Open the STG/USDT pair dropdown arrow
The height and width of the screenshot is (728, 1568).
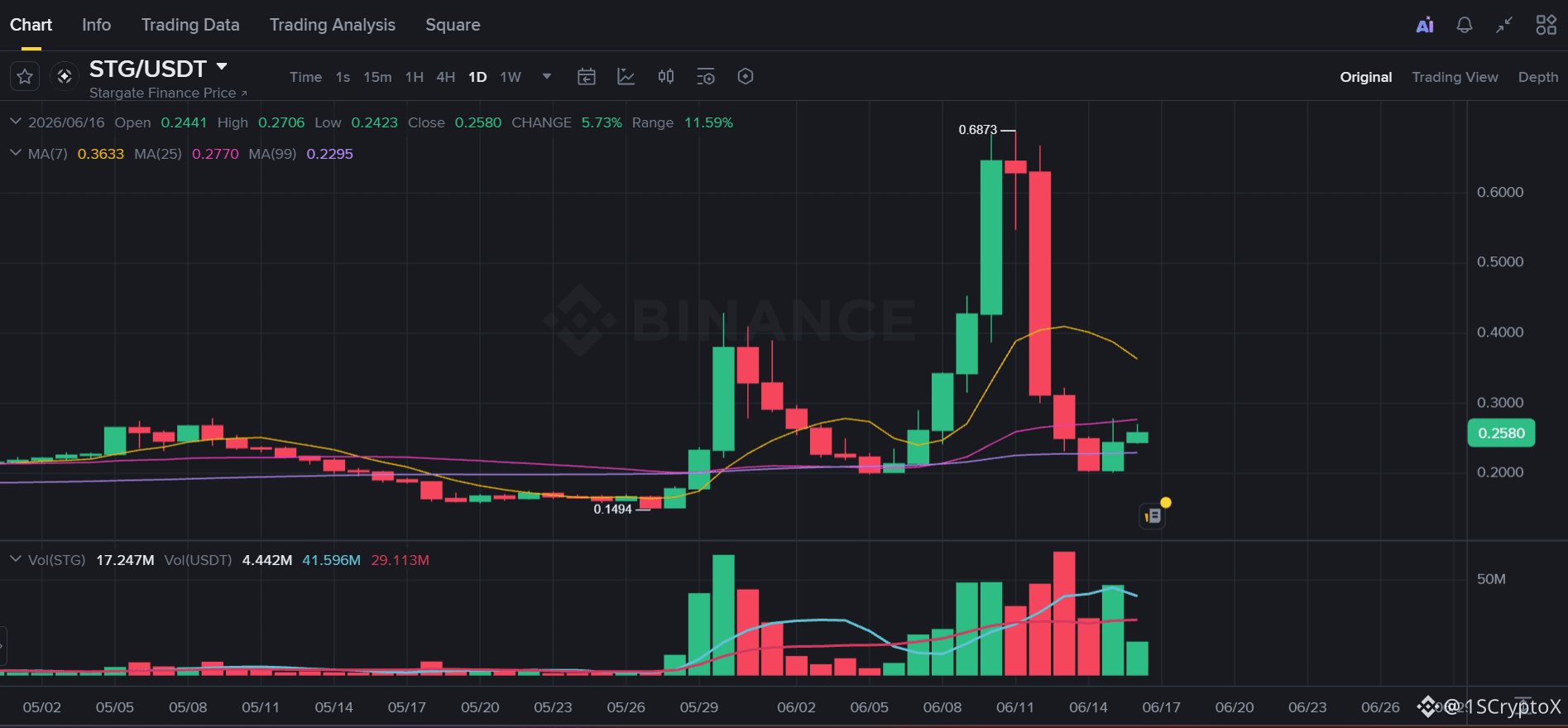pos(222,66)
